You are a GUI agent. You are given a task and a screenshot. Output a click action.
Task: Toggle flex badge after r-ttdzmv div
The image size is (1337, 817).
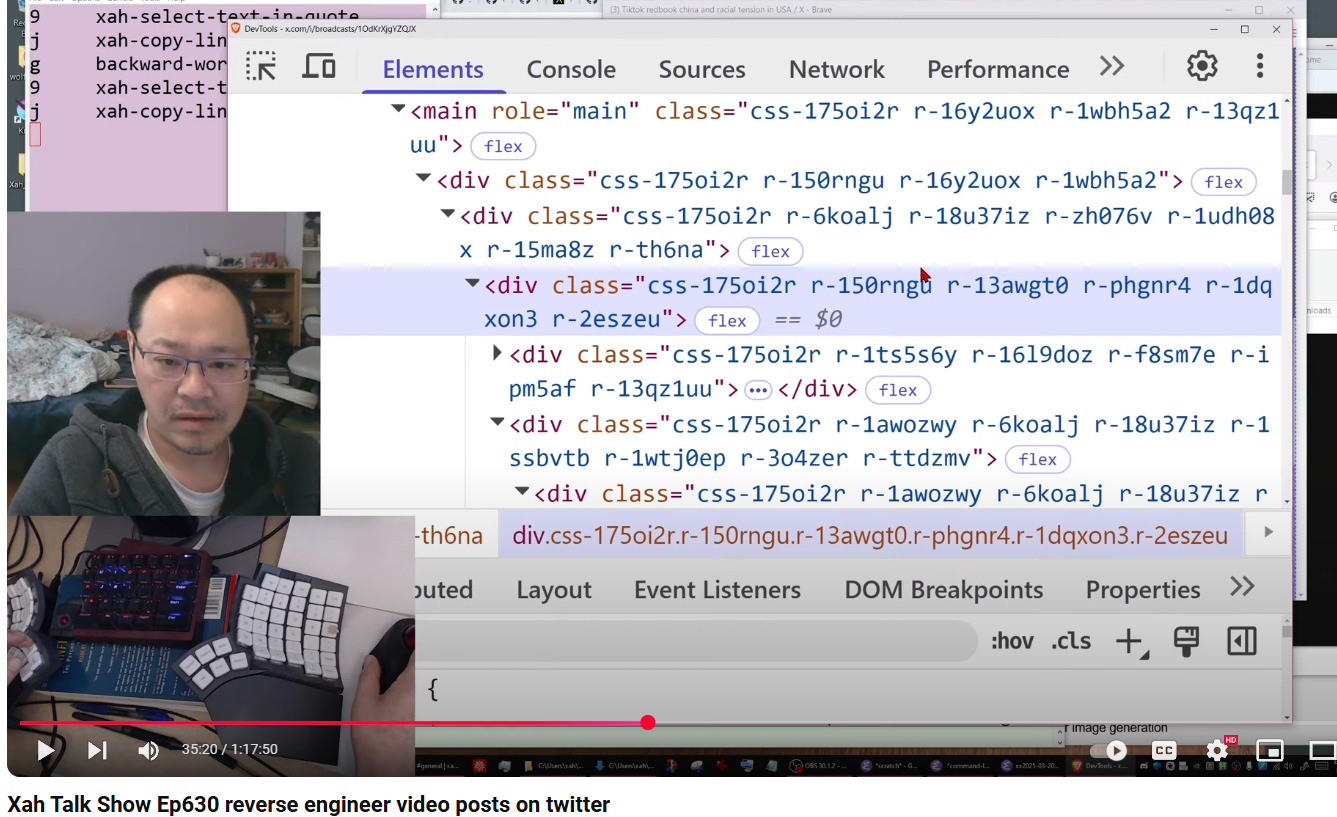pyautogui.click(x=1038, y=459)
